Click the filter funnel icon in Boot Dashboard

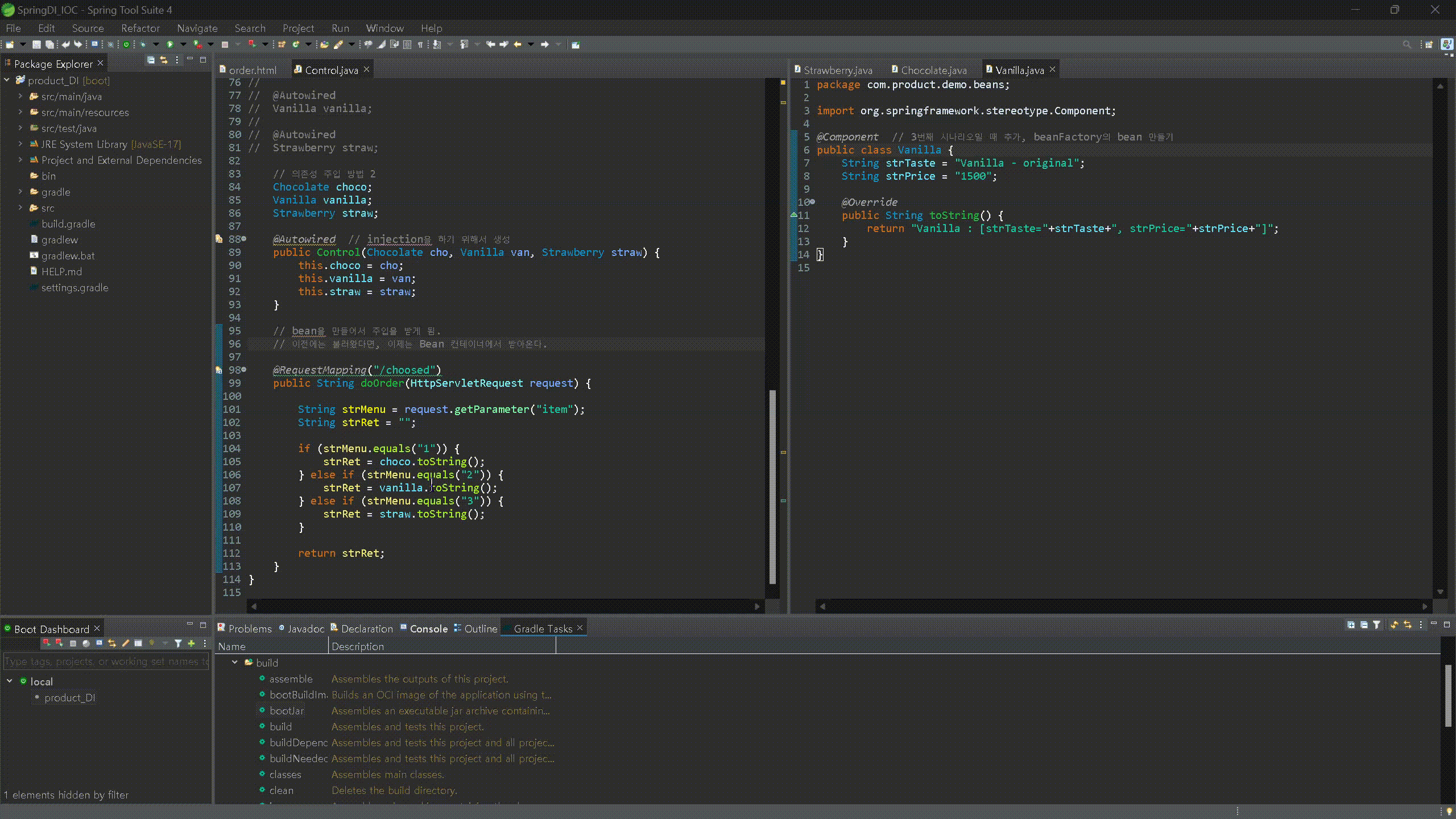coord(178,643)
